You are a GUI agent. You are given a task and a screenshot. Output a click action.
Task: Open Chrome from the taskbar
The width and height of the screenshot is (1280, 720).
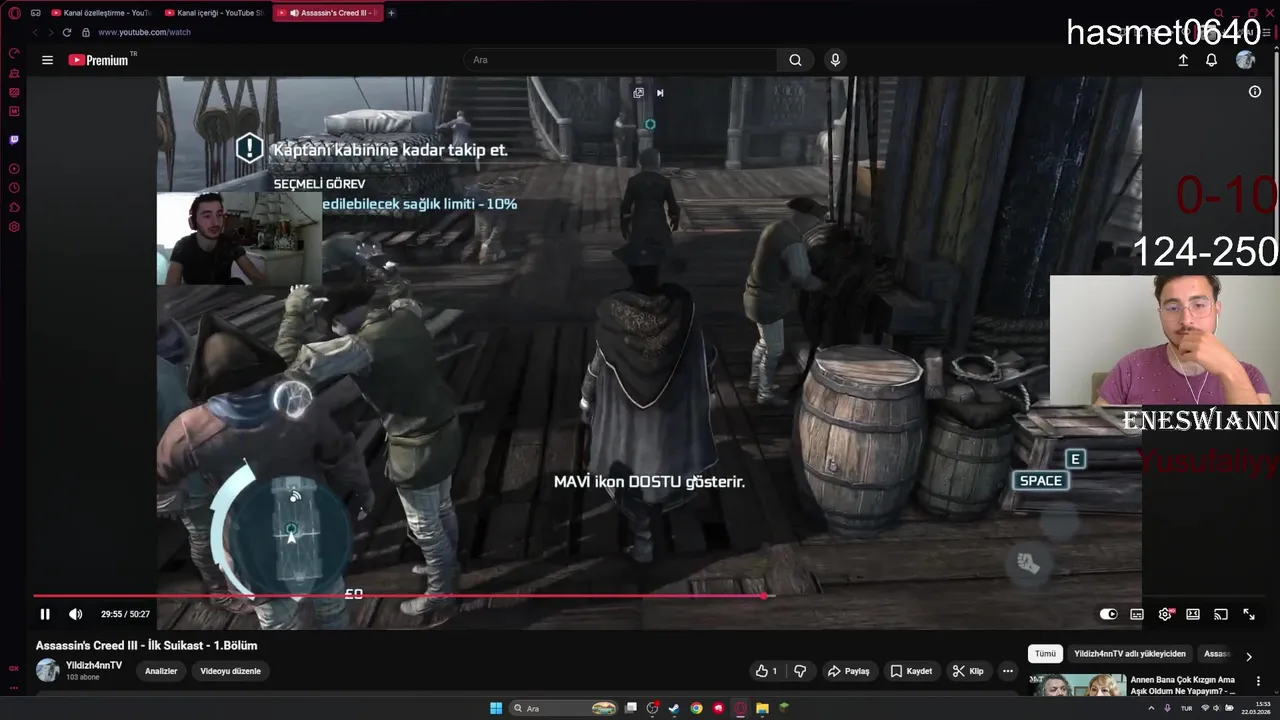pos(696,708)
